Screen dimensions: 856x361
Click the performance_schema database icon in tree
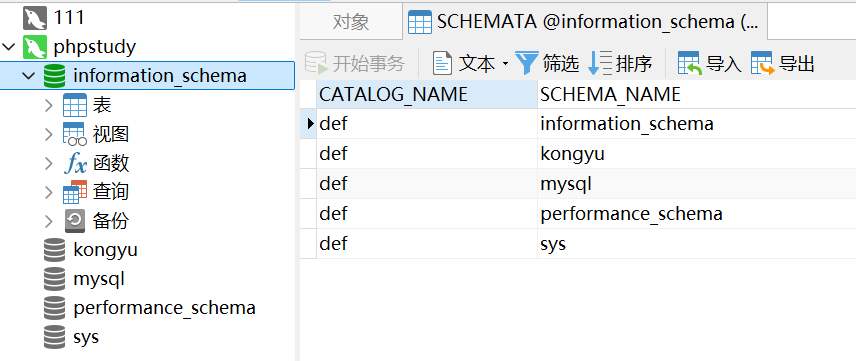54,308
